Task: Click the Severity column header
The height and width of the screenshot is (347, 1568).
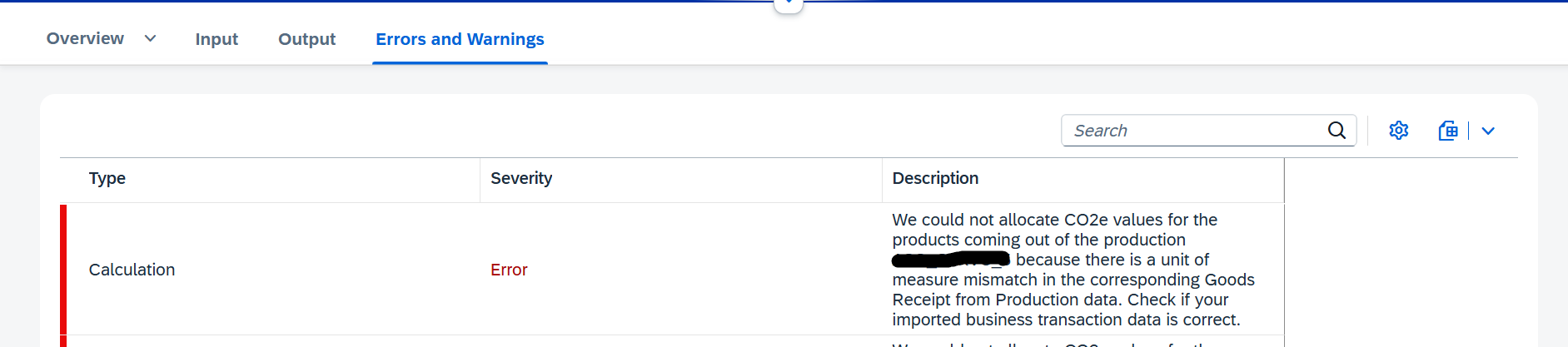Action: (521, 178)
